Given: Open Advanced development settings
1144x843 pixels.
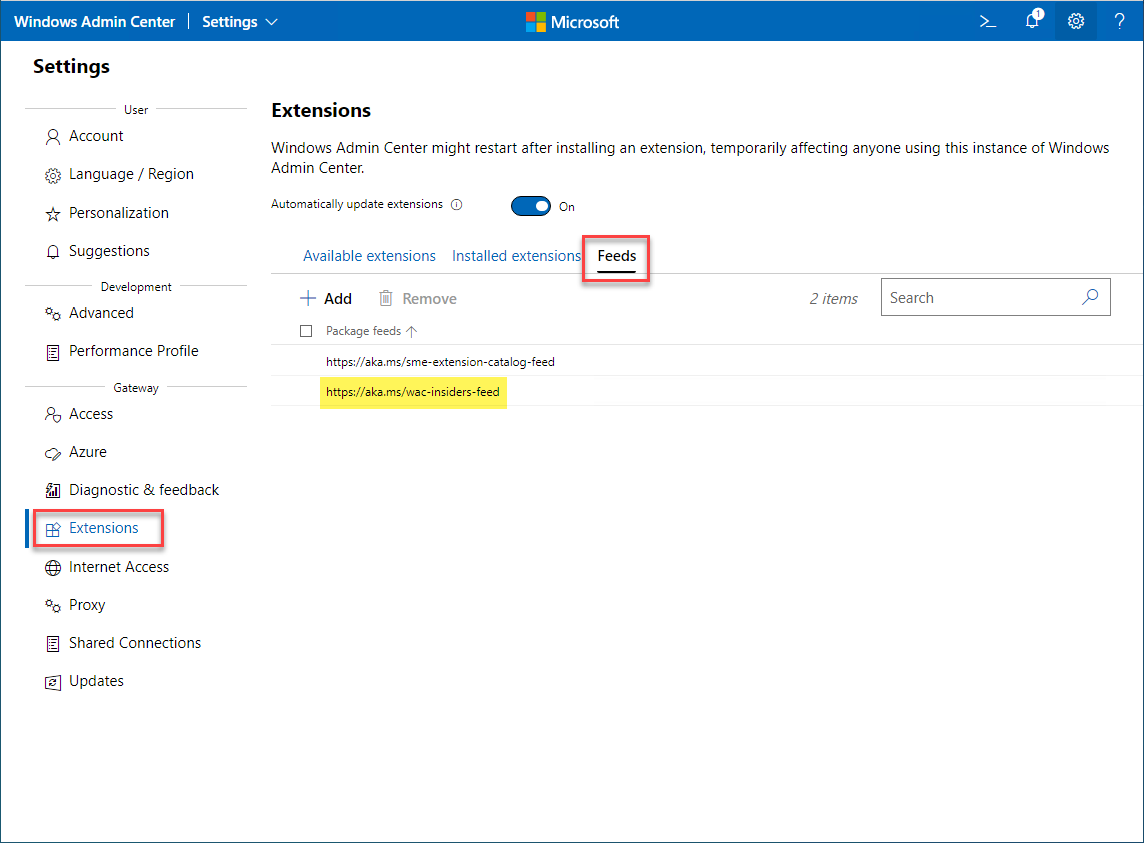Looking at the screenshot, I should [x=101, y=312].
